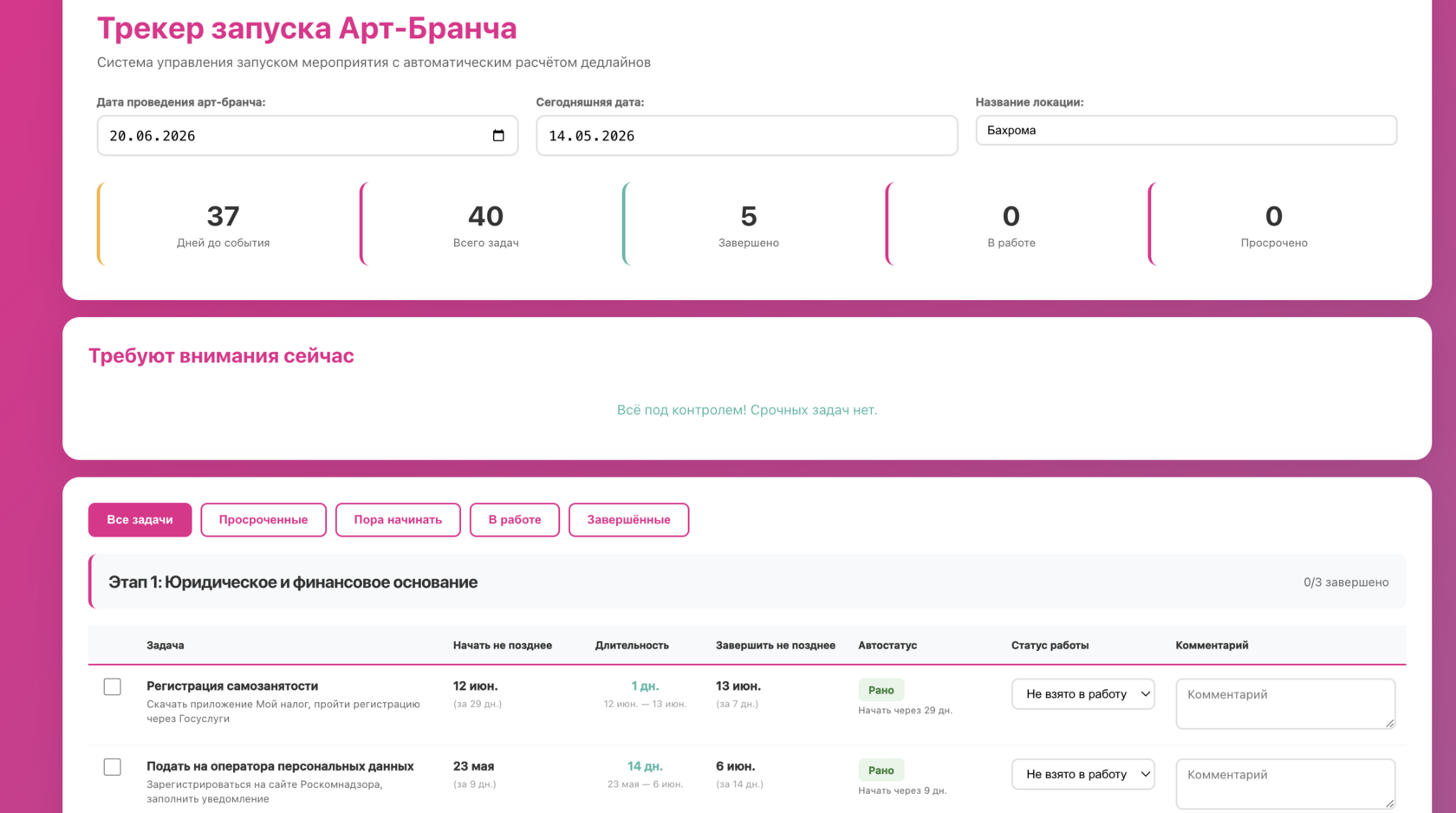Click the Просрочено stat card

coord(1274,224)
